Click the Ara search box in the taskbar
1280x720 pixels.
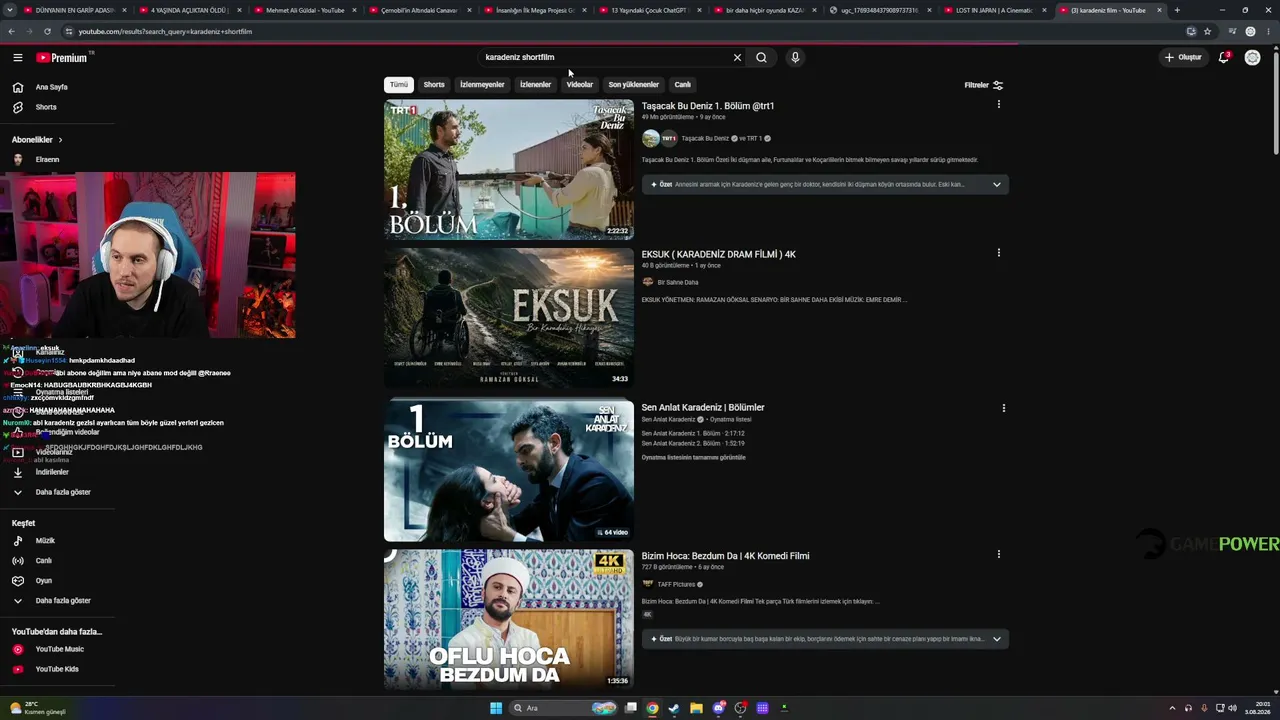pyautogui.click(x=562, y=708)
